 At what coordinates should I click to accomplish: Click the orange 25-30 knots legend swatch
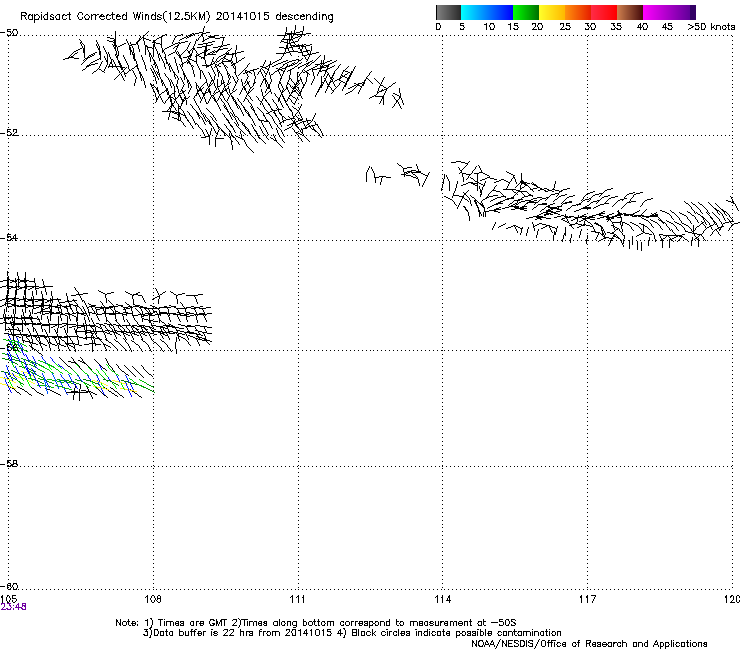pyautogui.click(x=578, y=12)
